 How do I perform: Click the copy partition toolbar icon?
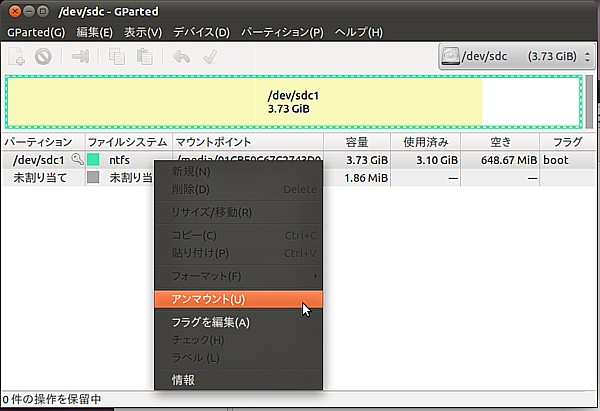click(x=117, y=57)
